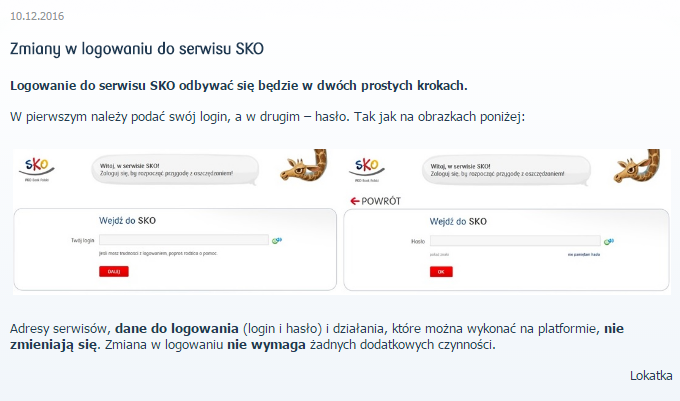Click the green icon beside the Hasło field

point(609,241)
